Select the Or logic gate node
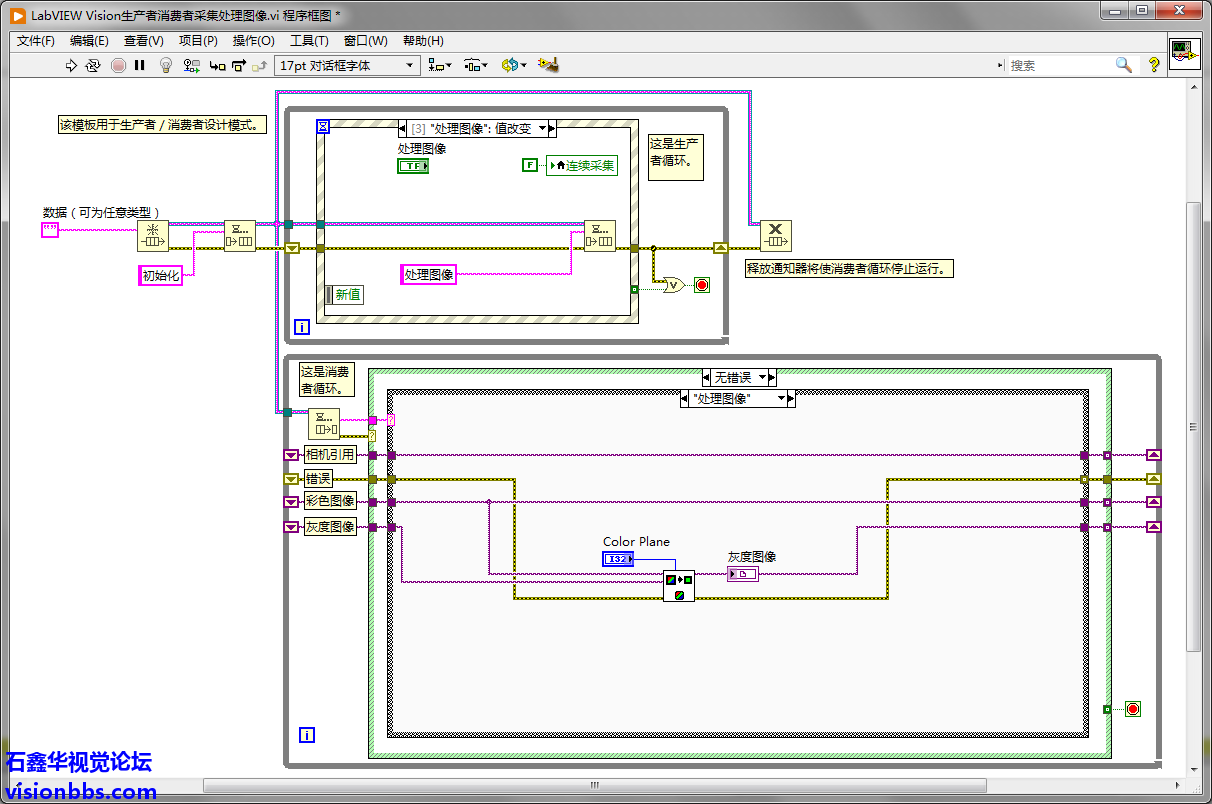 point(674,285)
